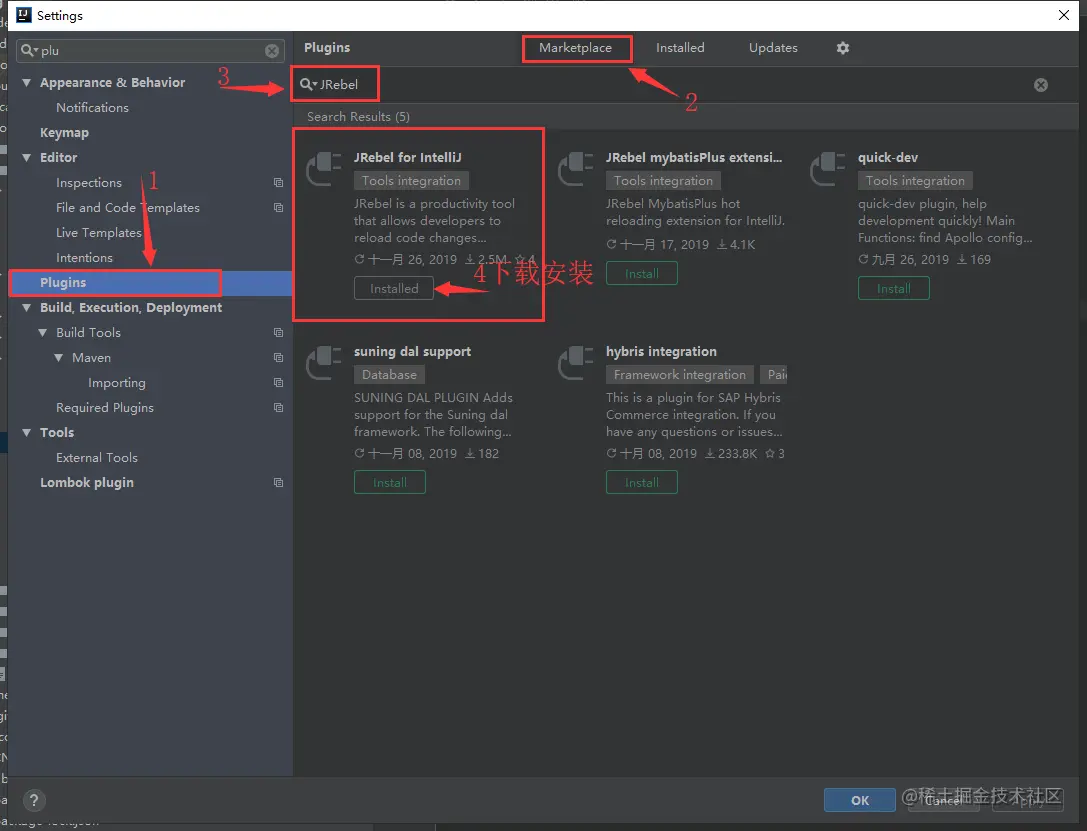Click suning dal support plugin title
This screenshot has width=1087, height=831.
pos(412,351)
